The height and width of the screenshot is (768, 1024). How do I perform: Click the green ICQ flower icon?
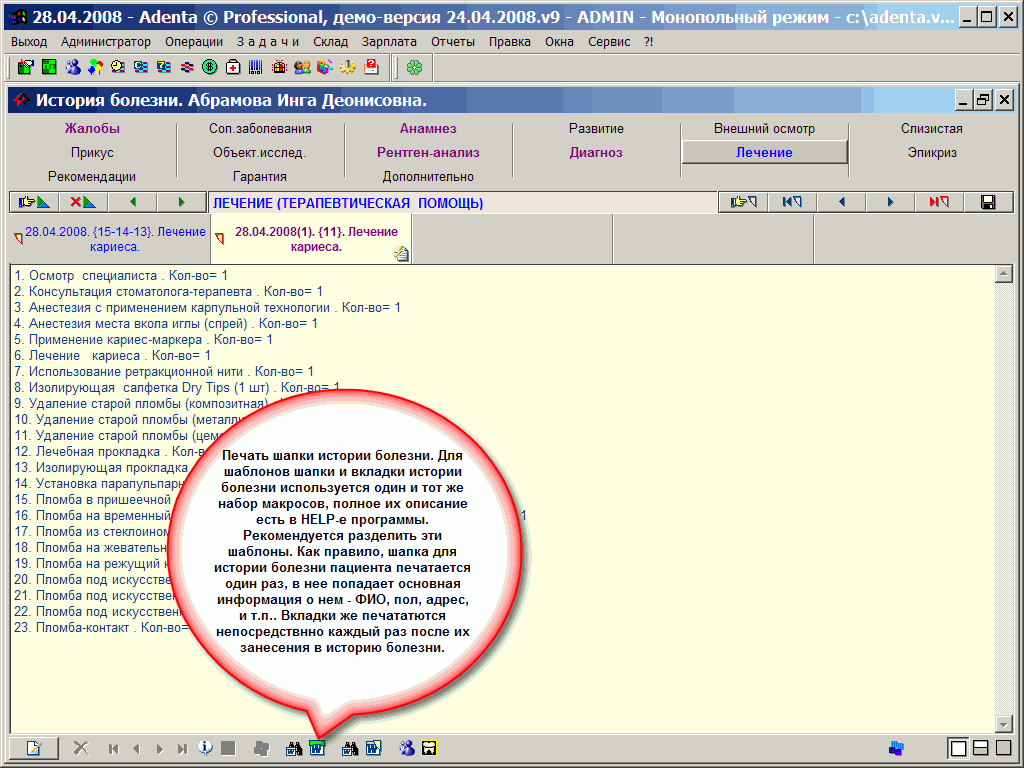pos(414,67)
